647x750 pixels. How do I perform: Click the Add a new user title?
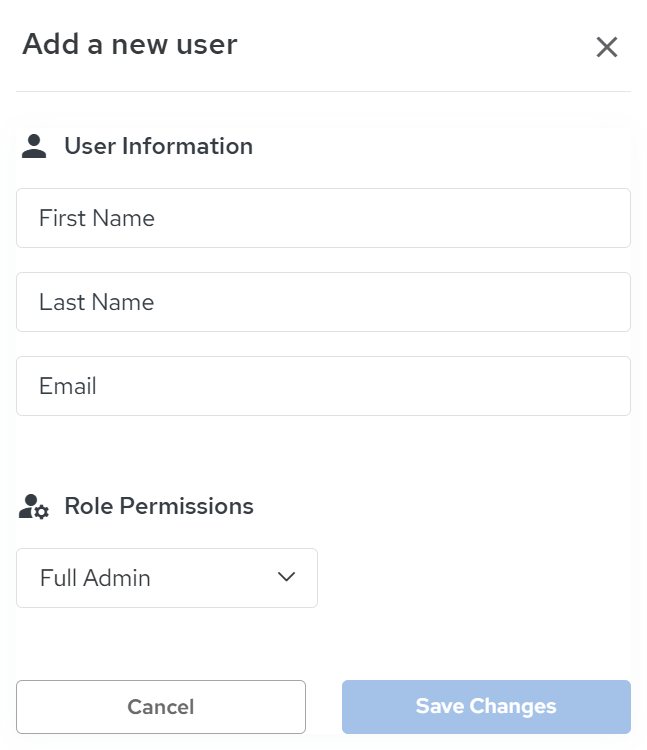point(130,44)
